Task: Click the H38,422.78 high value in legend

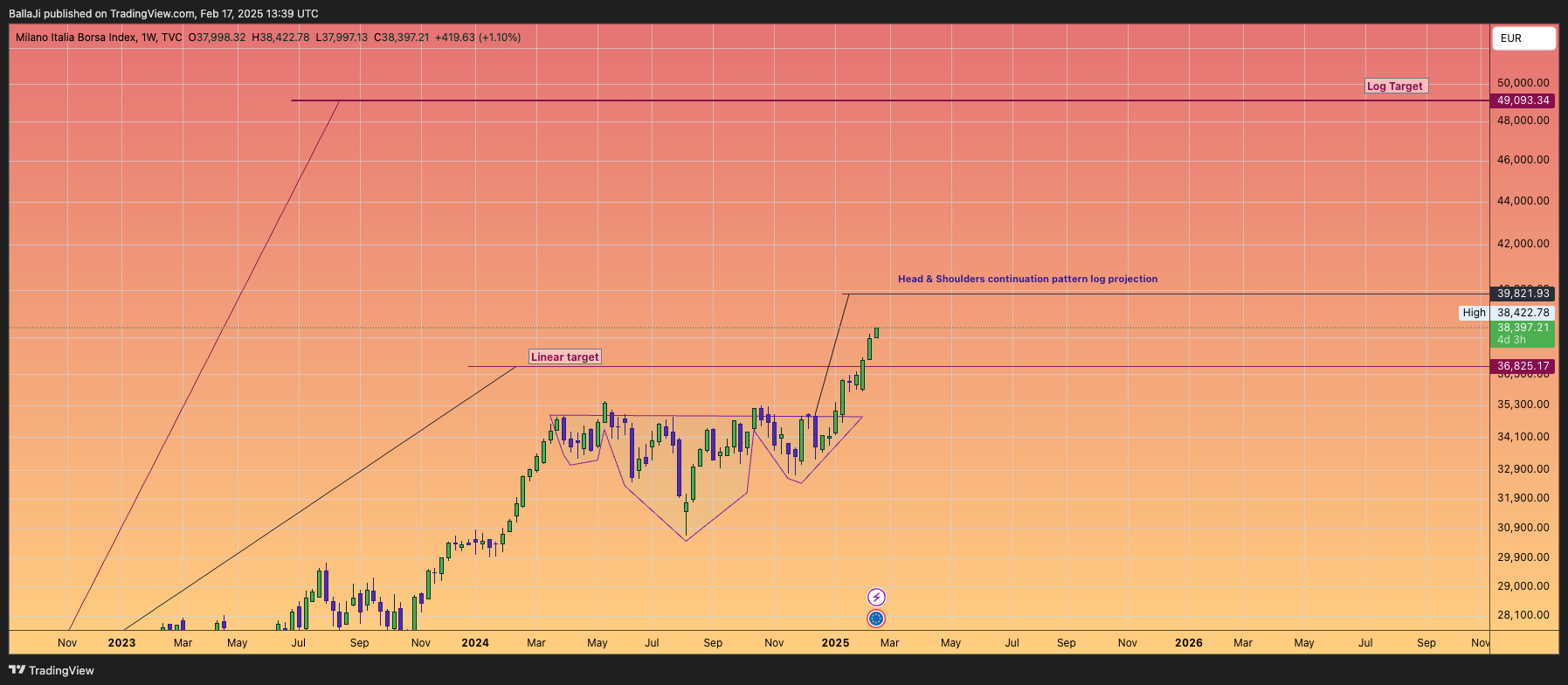Action: tap(280, 38)
